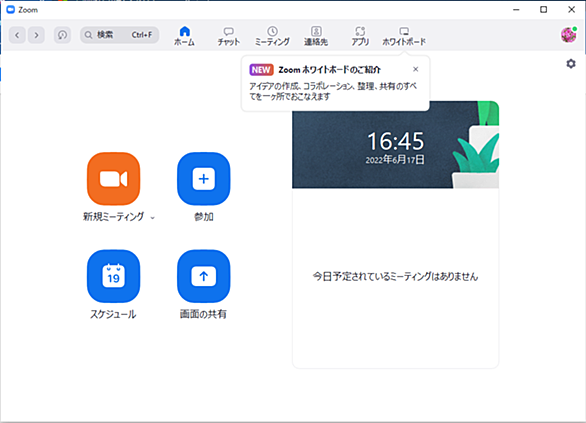The image size is (586, 423).
Task: Open the Apps (アプリ) tab
Action: pos(360,36)
